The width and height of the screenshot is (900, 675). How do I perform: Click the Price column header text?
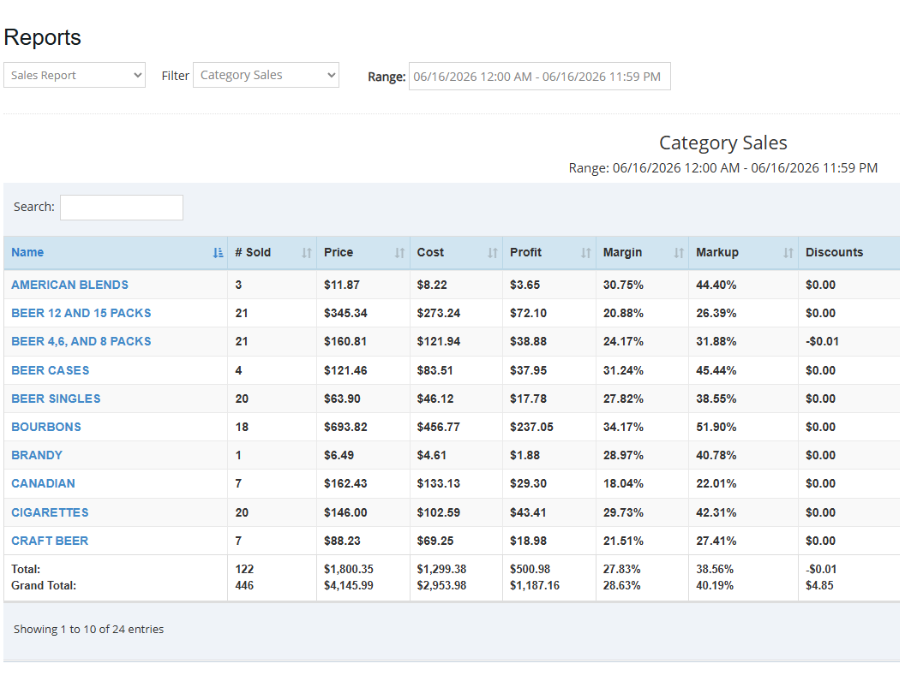(338, 252)
